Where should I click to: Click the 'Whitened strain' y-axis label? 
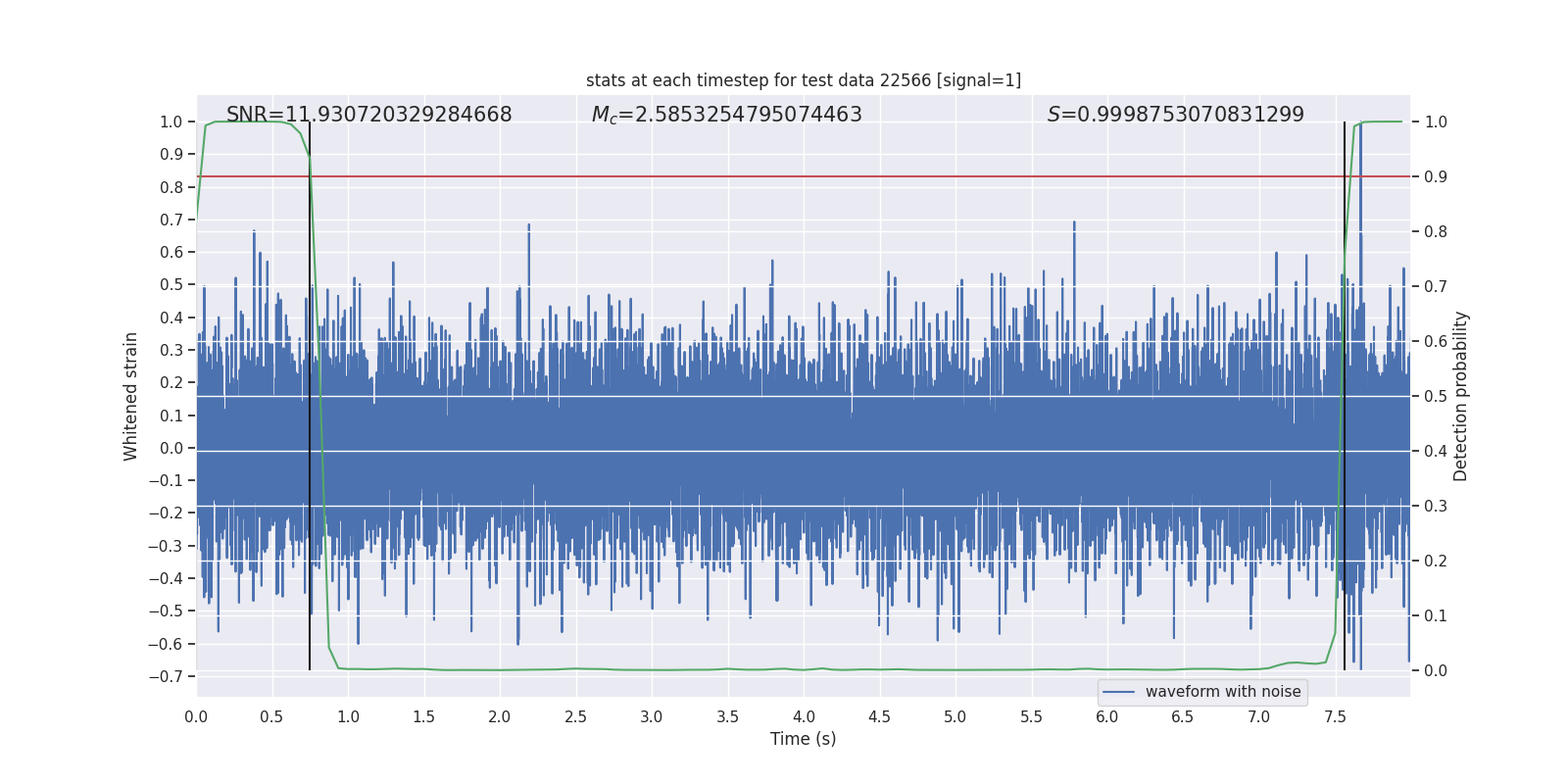point(130,396)
